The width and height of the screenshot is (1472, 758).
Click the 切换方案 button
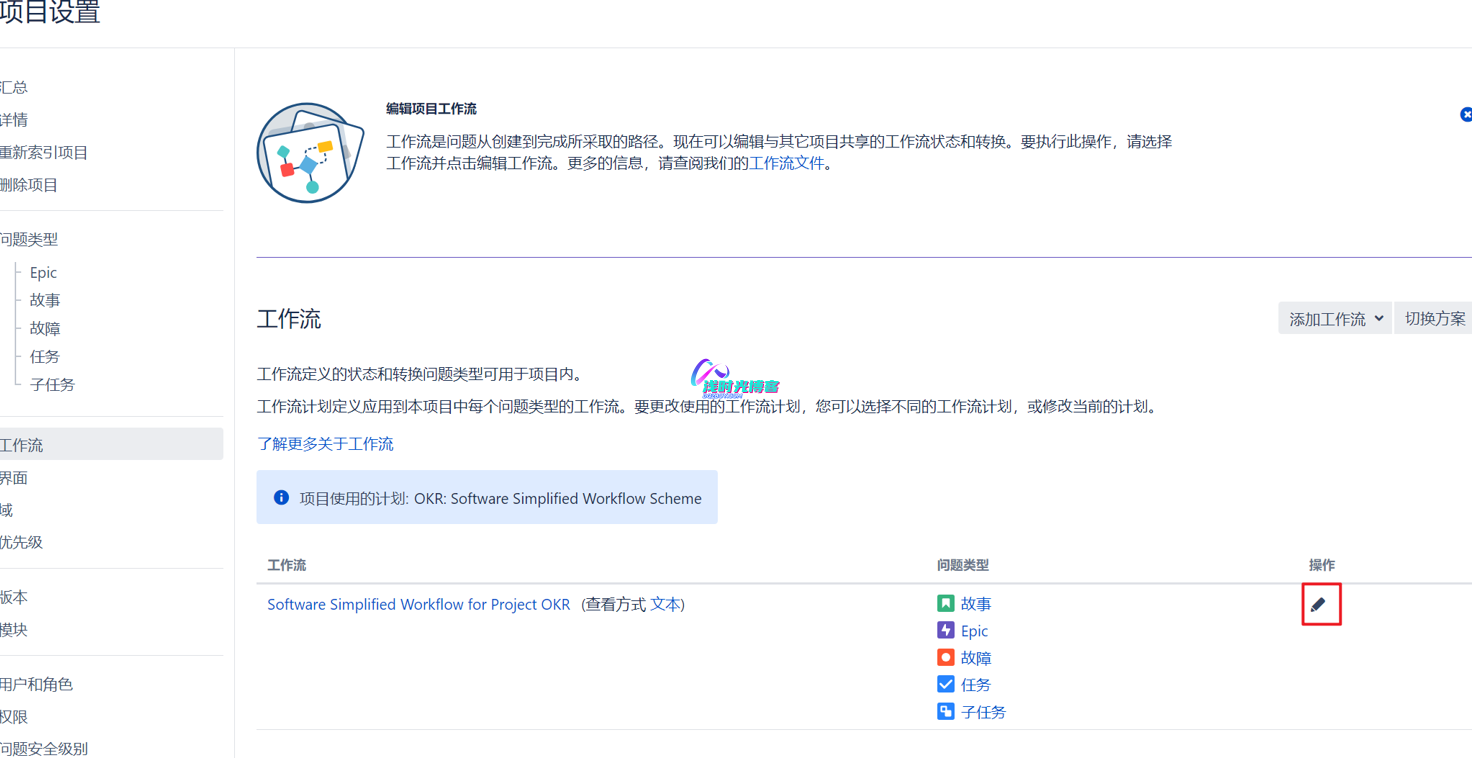pyautogui.click(x=1434, y=319)
